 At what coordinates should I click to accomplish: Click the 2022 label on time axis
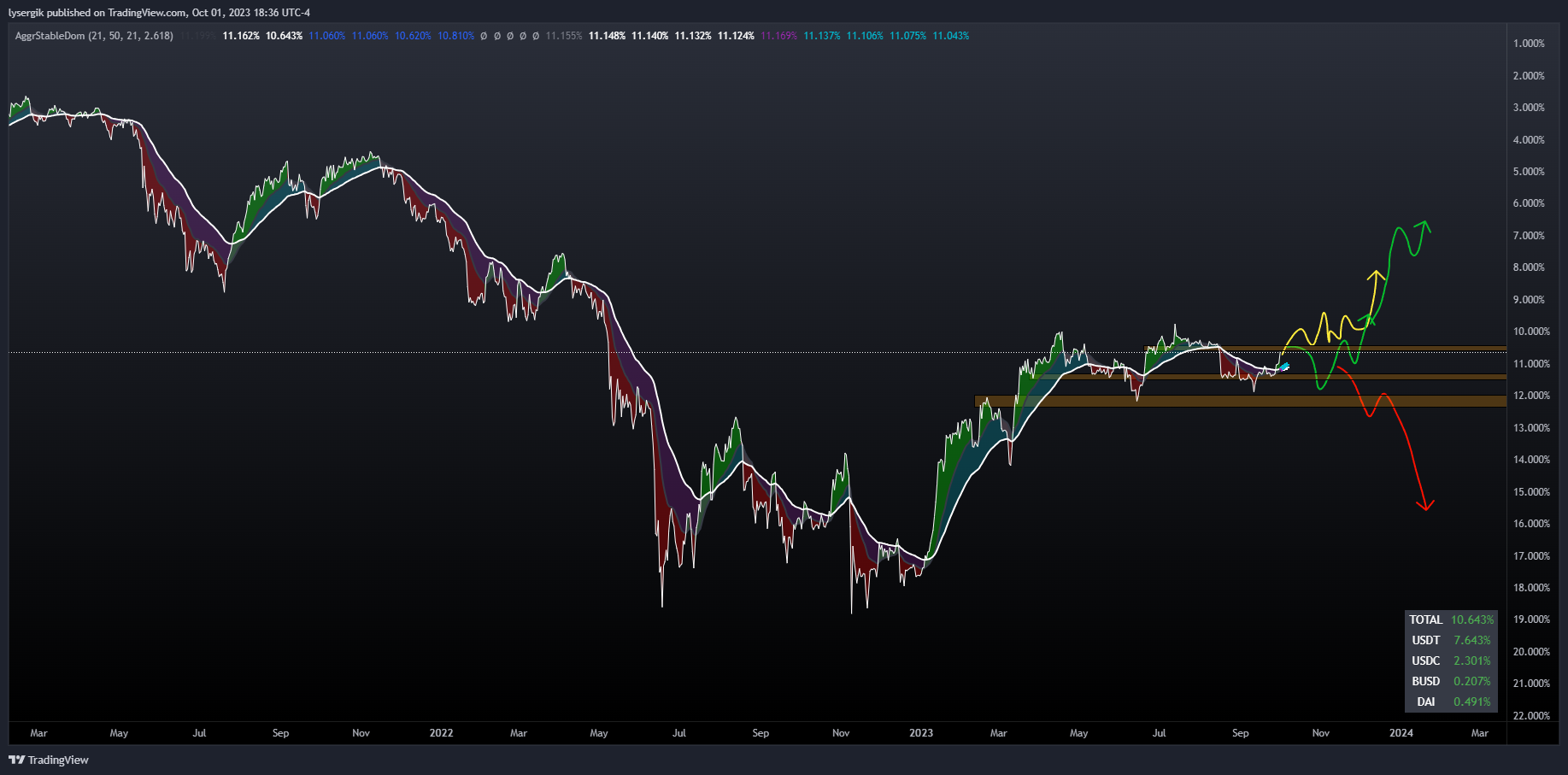(441, 733)
